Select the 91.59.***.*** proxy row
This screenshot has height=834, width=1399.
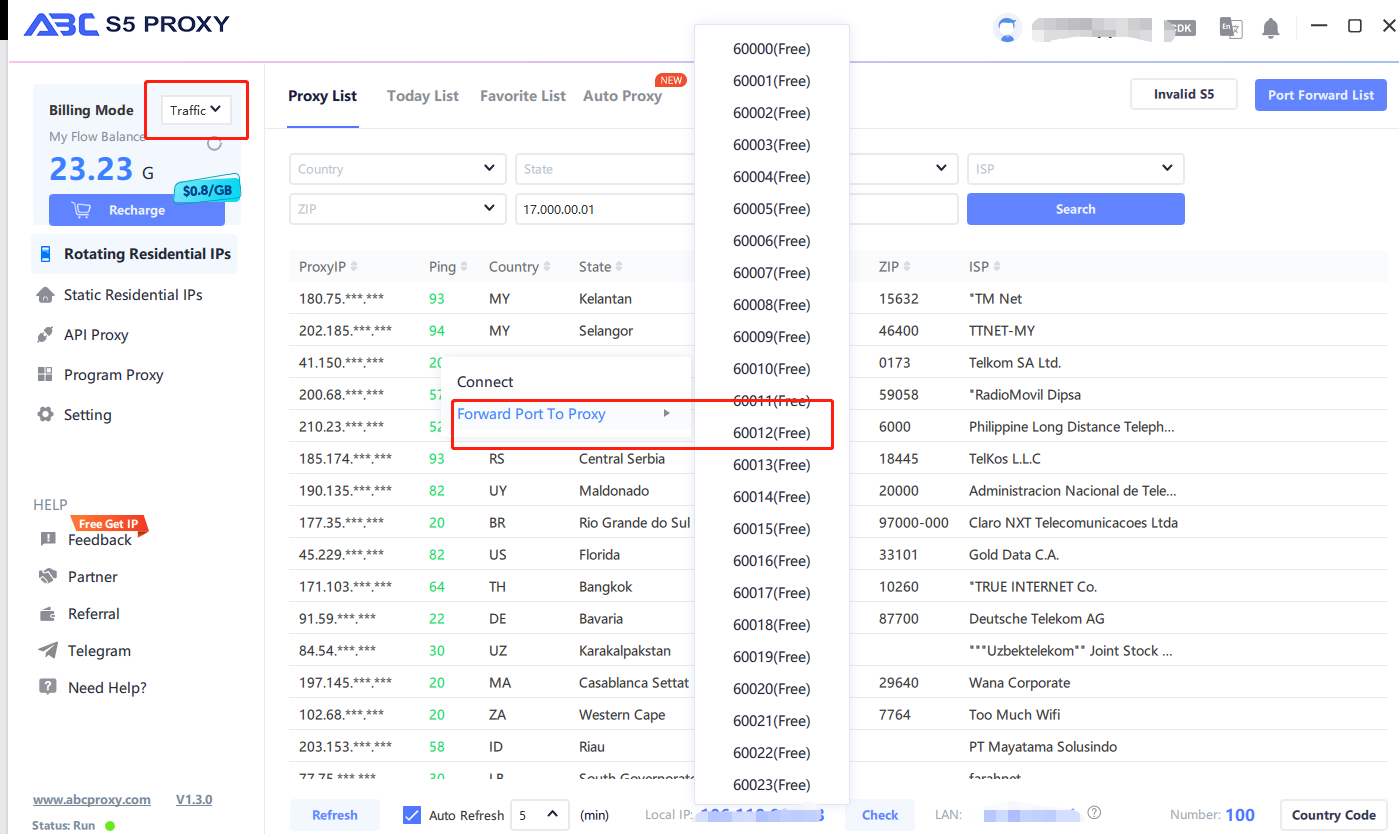[838, 619]
